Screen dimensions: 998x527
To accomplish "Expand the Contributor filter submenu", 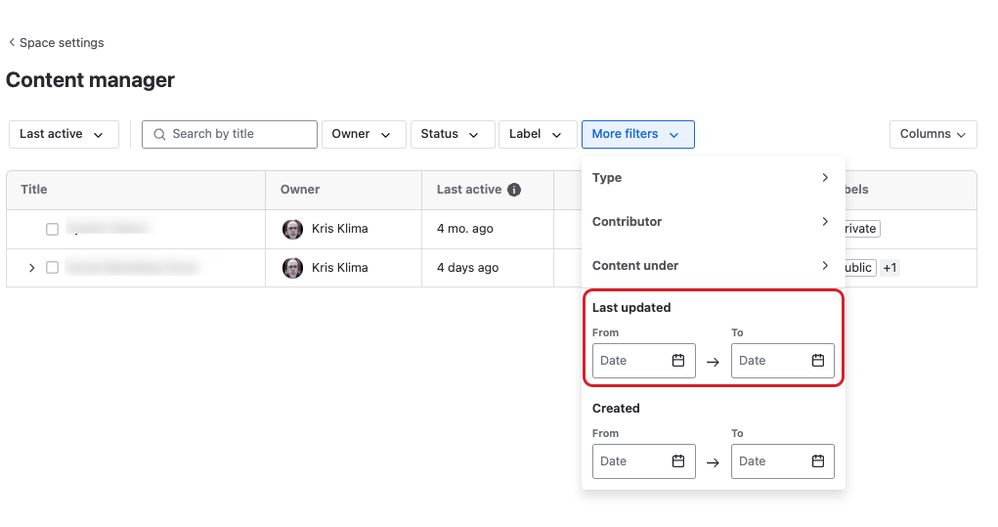I will coord(713,221).
